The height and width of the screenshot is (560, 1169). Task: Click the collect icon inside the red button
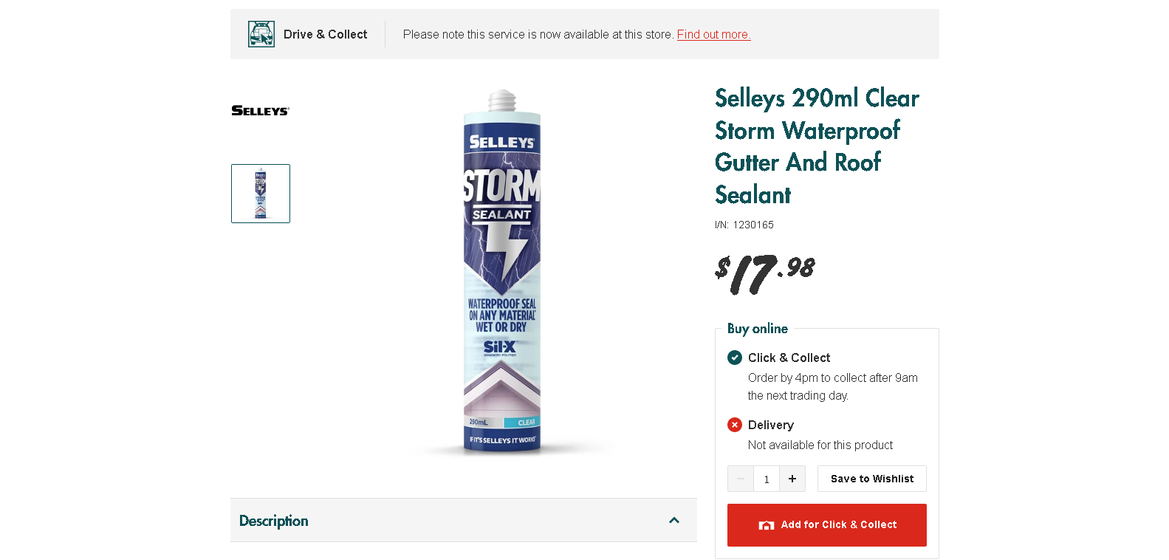point(766,525)
